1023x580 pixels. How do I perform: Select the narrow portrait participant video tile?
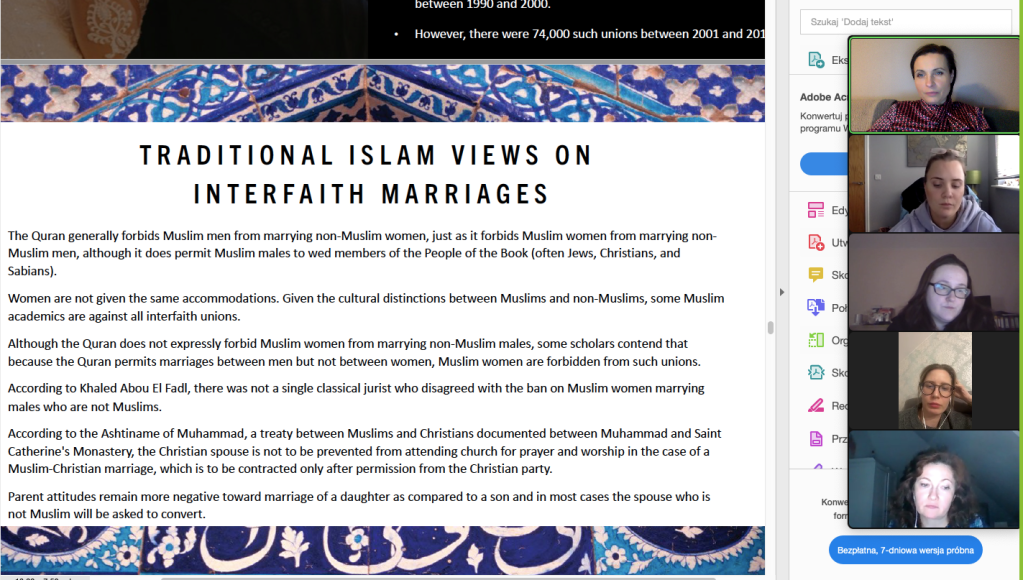pos(934,380)
